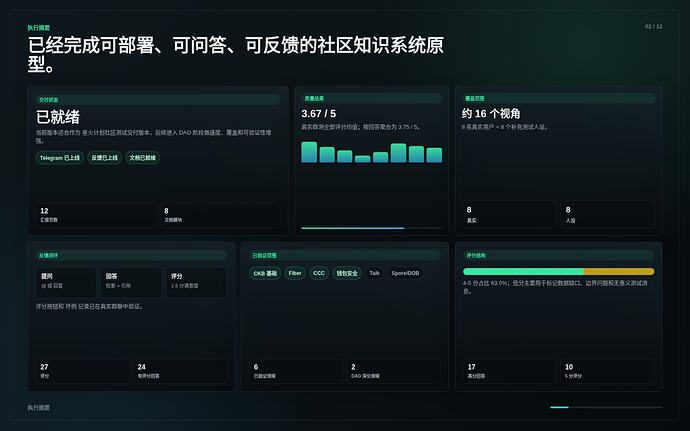The width and height of the screenshot is (690, 431).
Task: Enable the dimmed "Spore/DOB" tag
Action: coord(405,273)
